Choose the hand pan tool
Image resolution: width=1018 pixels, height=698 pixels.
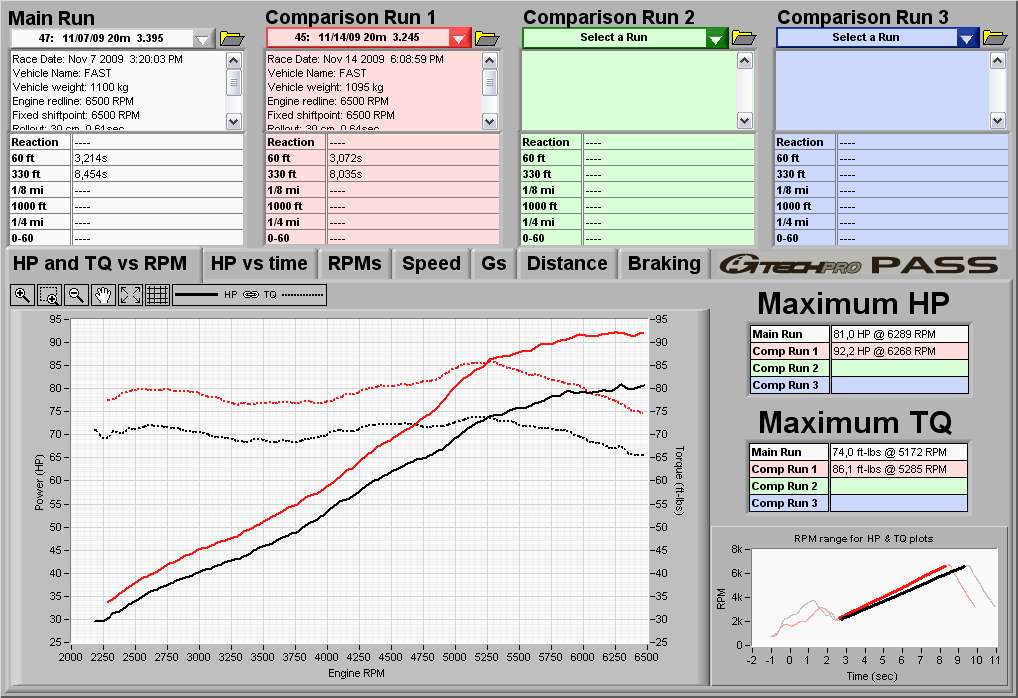103,295
